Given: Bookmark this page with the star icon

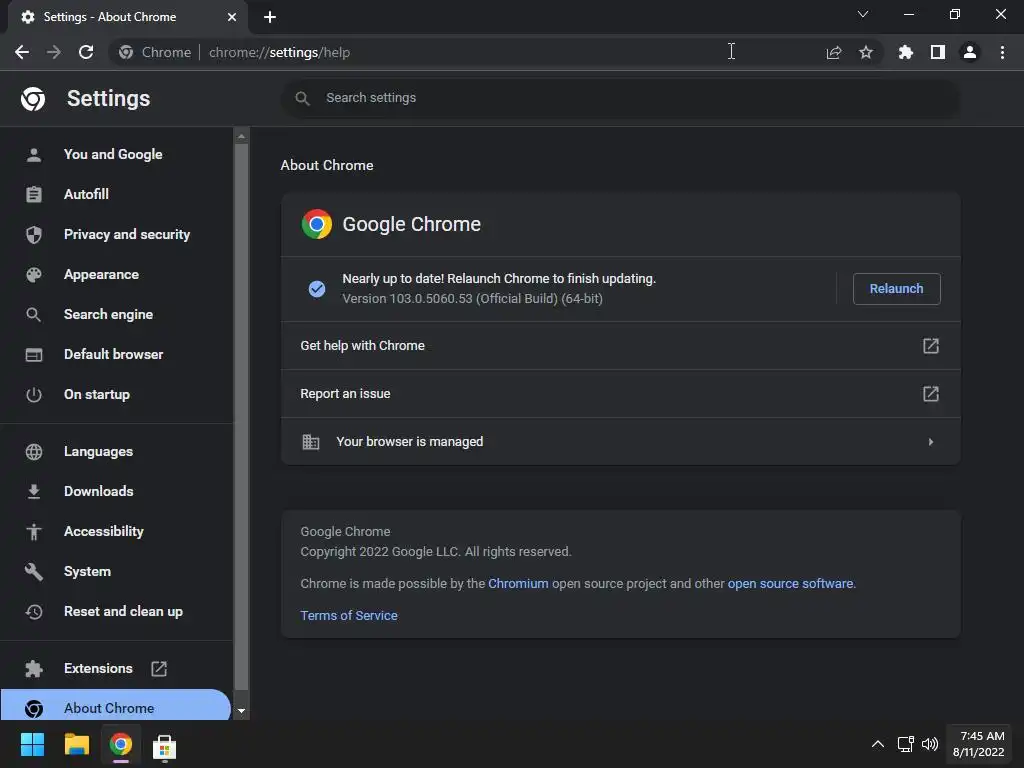Looking at the screenshot, I should coord(866,52).
